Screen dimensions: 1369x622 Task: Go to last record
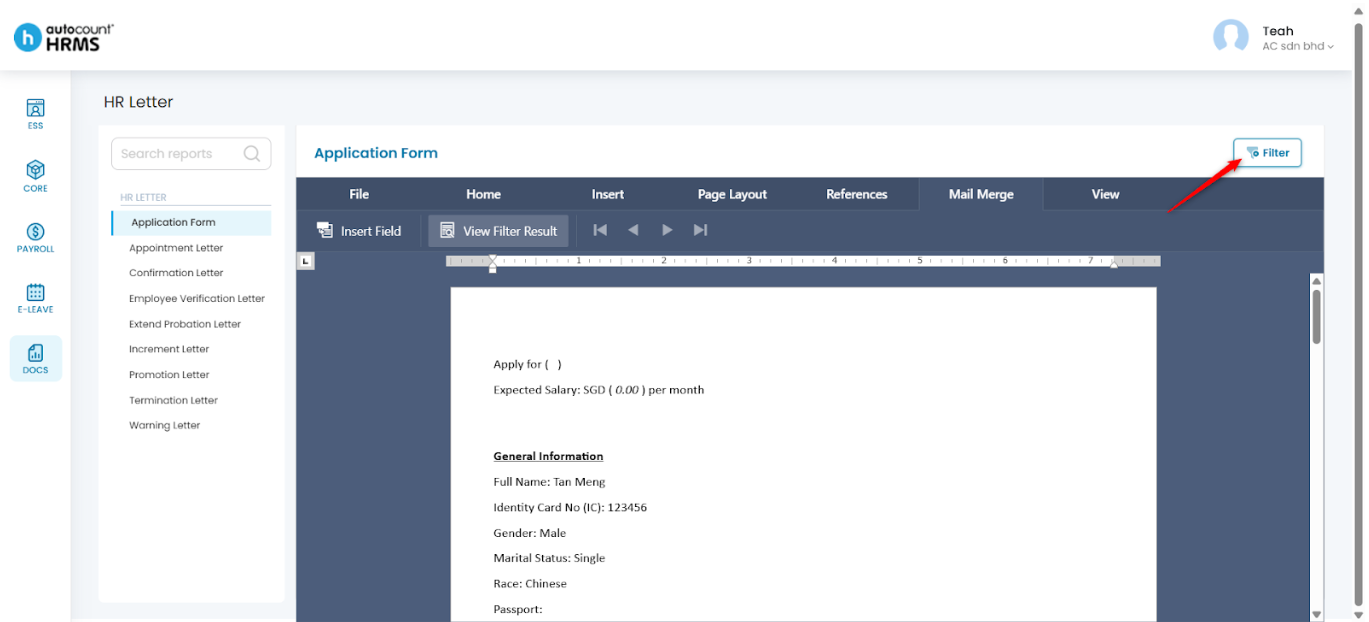pos(700,230)
